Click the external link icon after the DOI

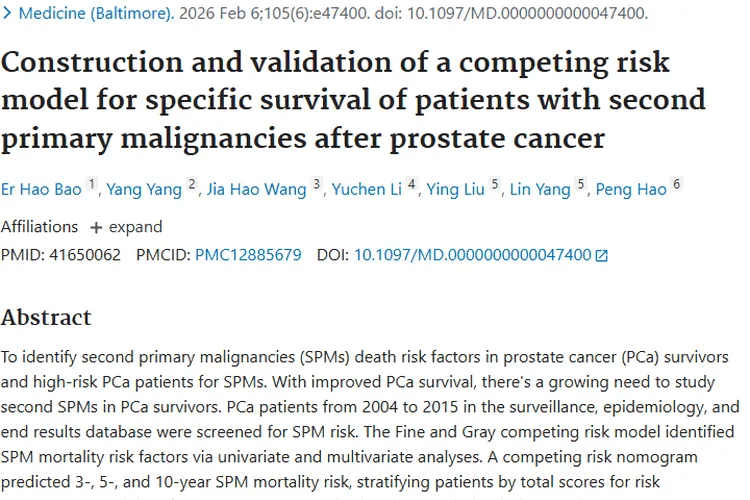[x=601, y=255]
